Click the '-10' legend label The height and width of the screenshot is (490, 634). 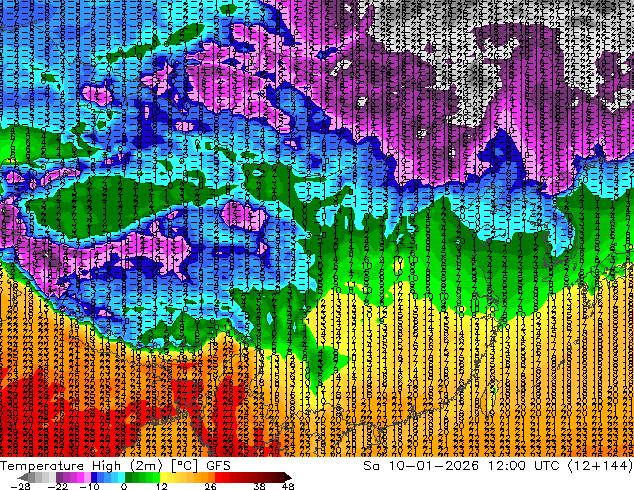pos(89,486)
